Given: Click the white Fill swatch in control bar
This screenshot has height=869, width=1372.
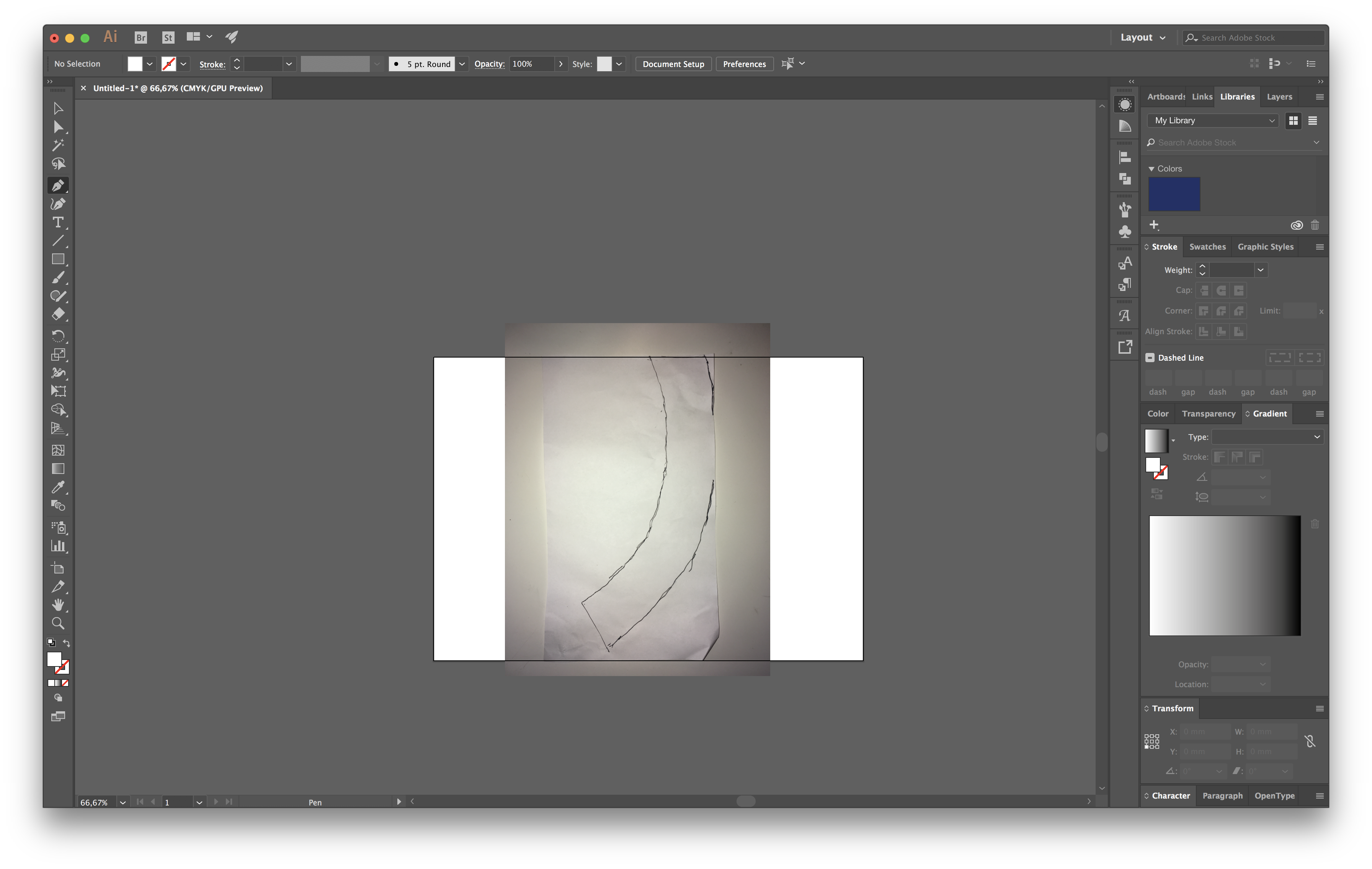Looking at the screenshot, I should (x=134, y=64).
